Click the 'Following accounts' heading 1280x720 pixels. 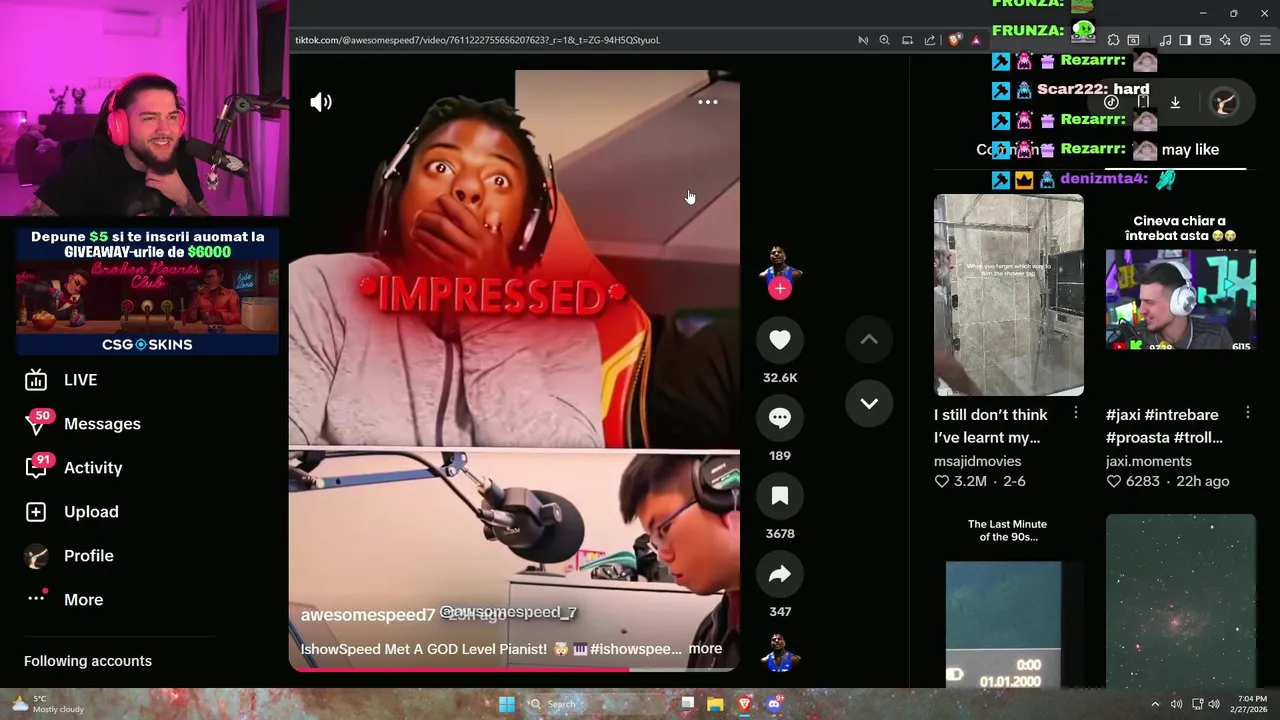[x=88, y=661]
